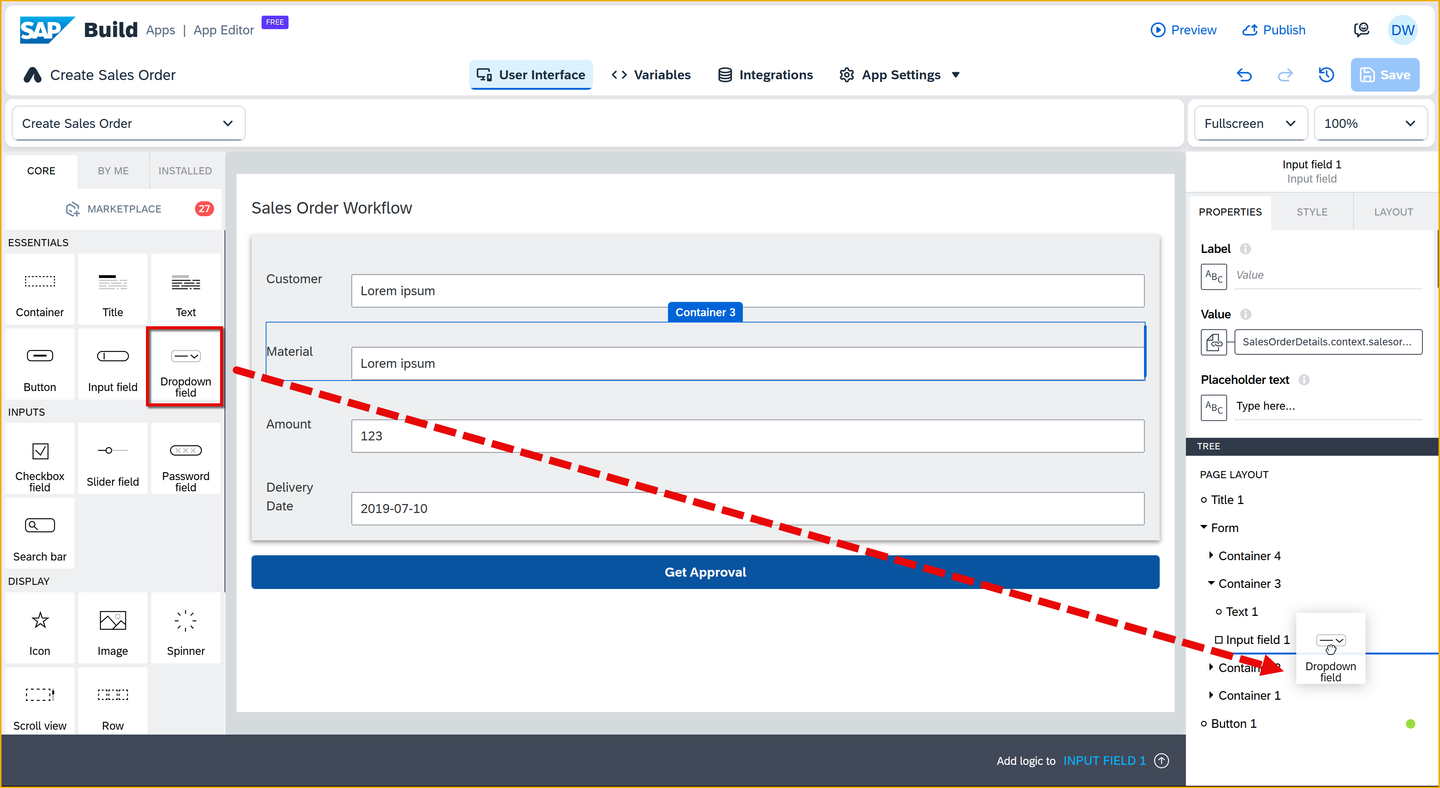Select the Input field component in the palette
Viewport: 1440px width, 788px height.
113,364
